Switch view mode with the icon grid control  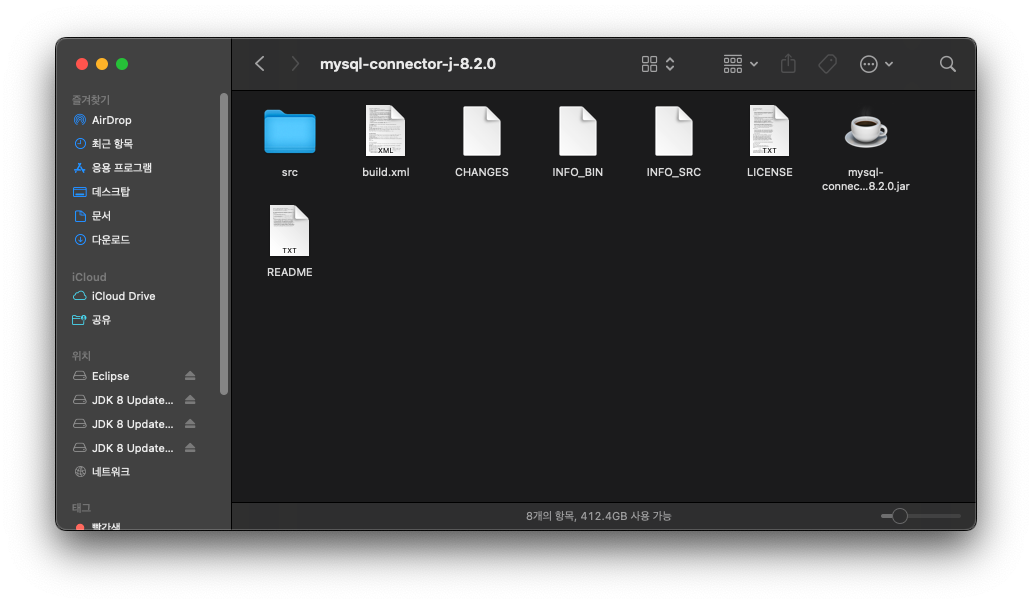[x=658, y=64]
